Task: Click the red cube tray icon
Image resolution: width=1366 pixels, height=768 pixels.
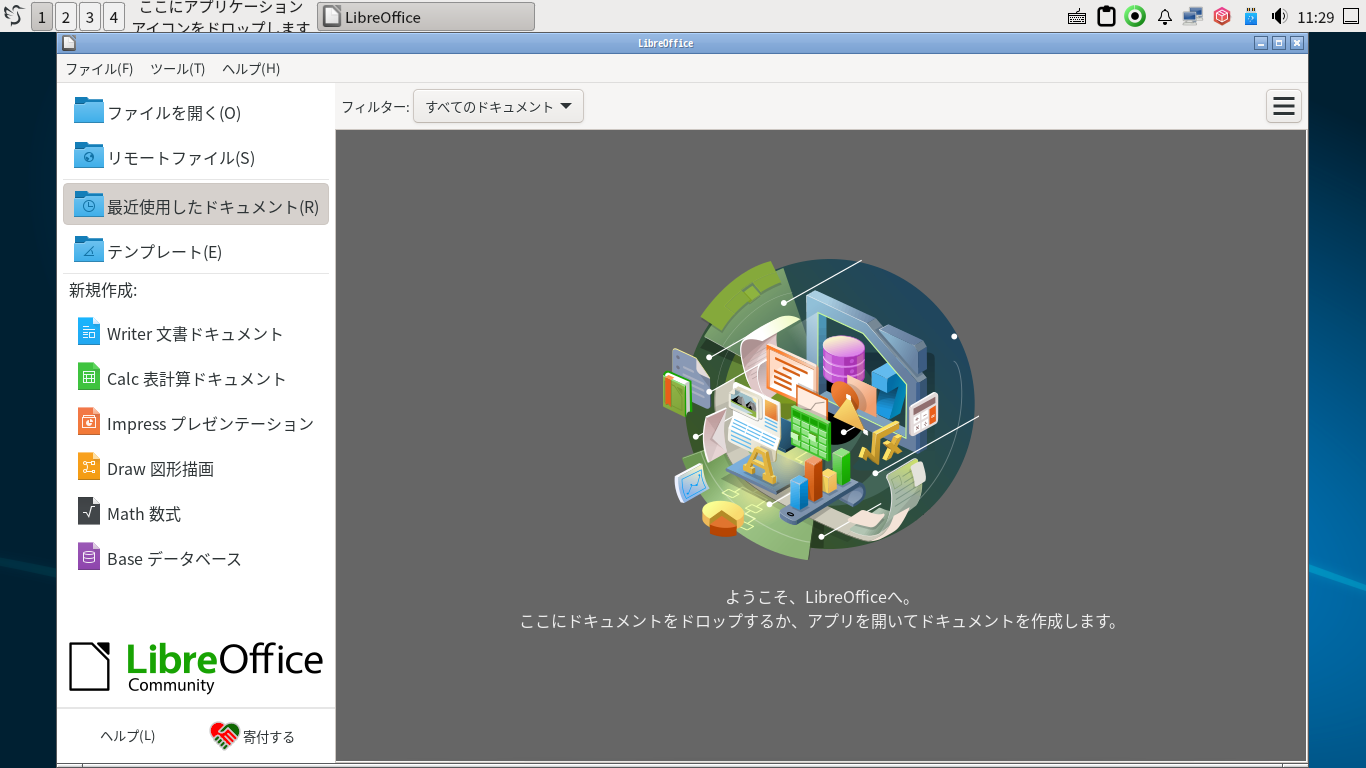Action: [x=1221, y=16]
